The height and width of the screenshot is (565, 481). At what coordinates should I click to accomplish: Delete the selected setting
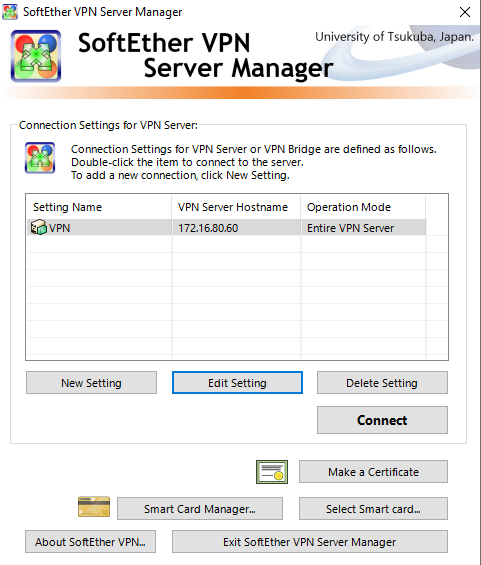tap(382, 383)
